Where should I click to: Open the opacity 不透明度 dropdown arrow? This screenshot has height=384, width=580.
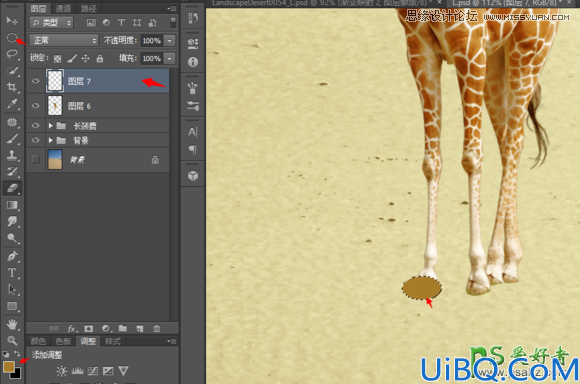[169, 41]
